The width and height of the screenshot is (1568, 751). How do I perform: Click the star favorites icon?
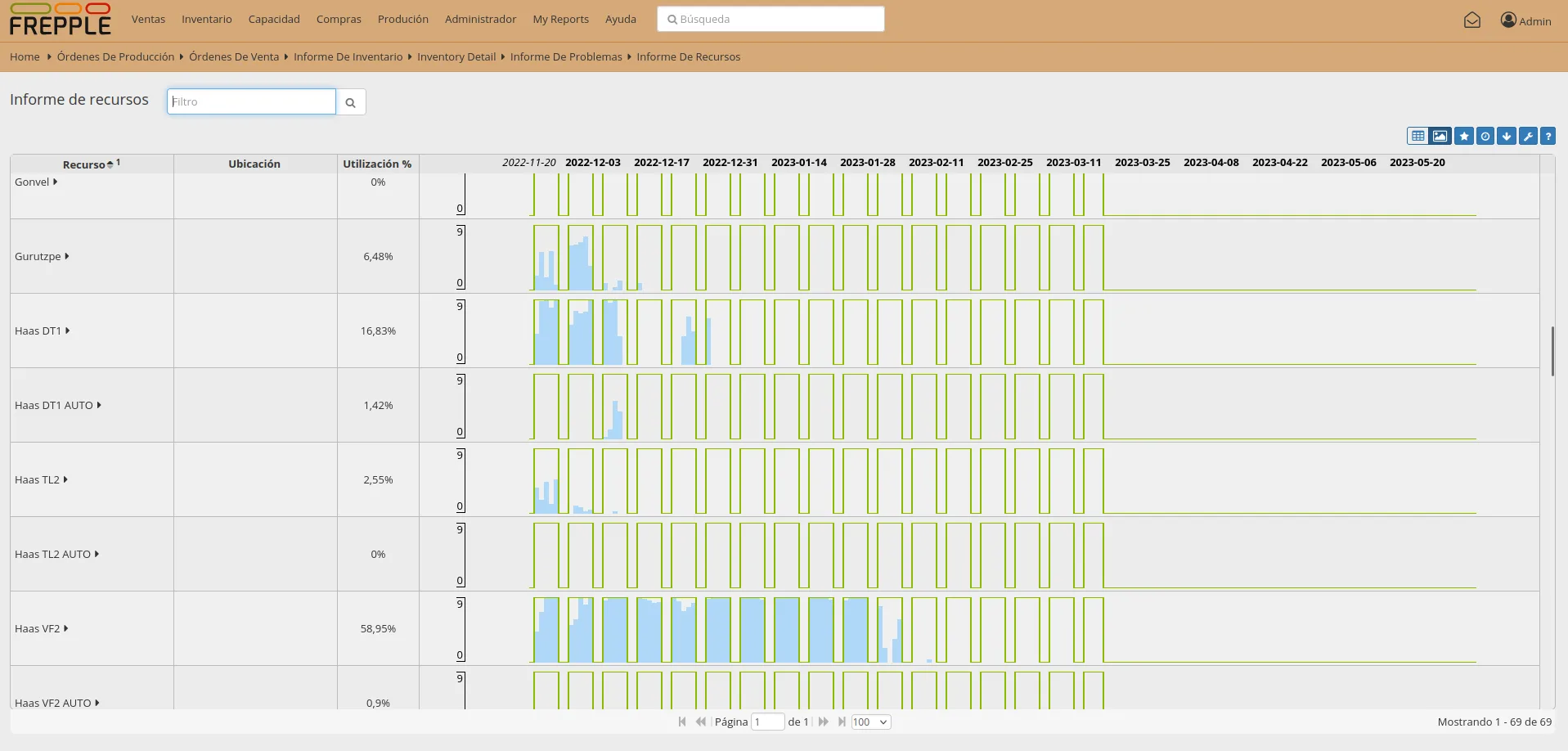(1464, 136)
